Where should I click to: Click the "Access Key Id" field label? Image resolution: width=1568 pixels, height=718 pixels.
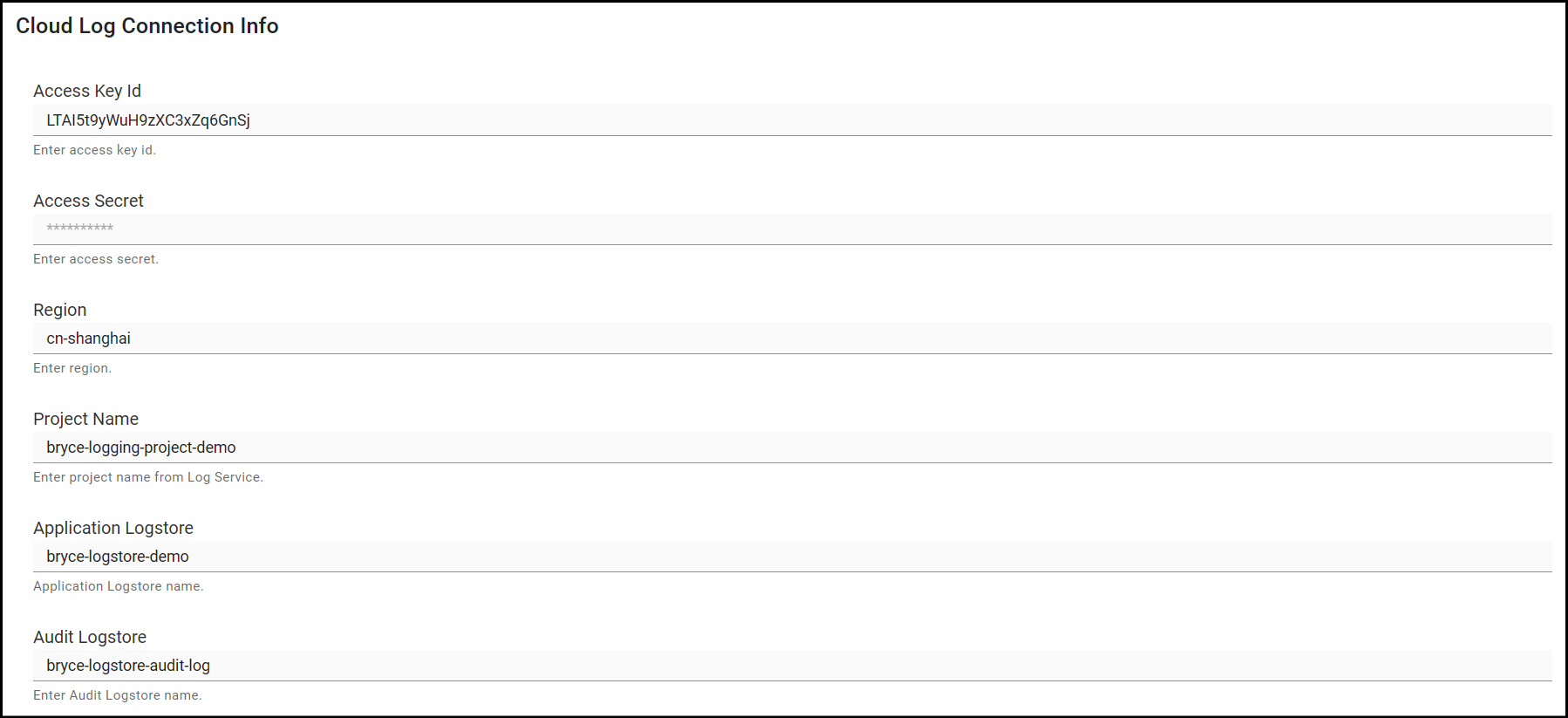pyautogui.click(x=87, y=91)
